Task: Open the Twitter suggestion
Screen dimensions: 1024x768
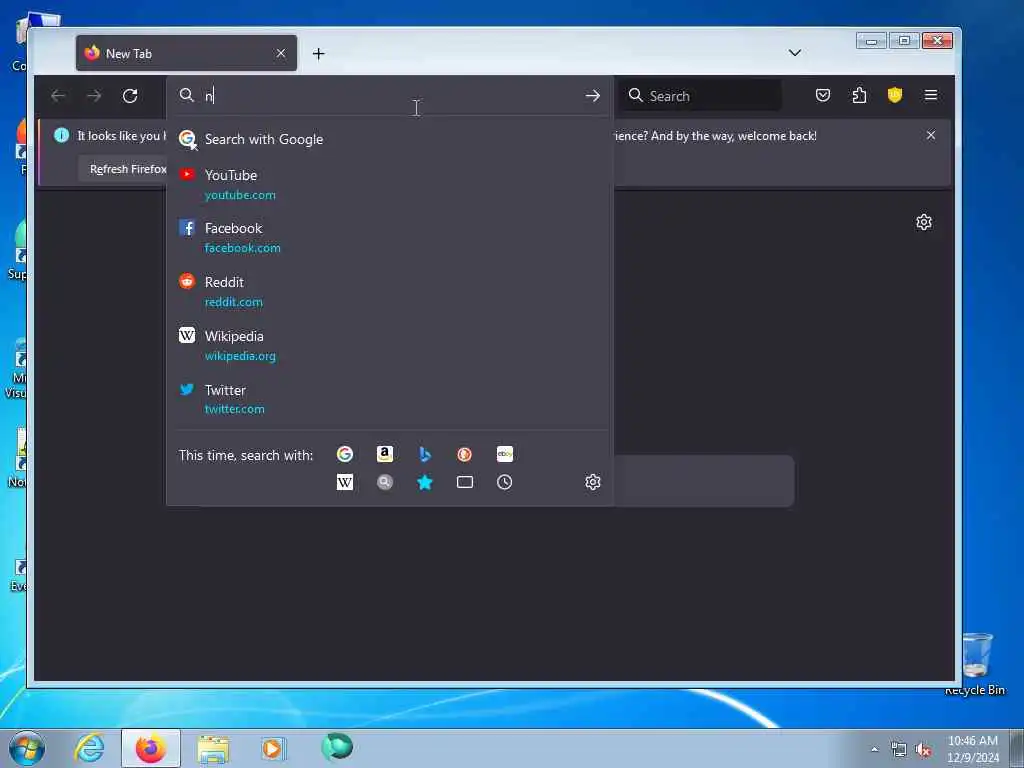Action: (390, 399)
